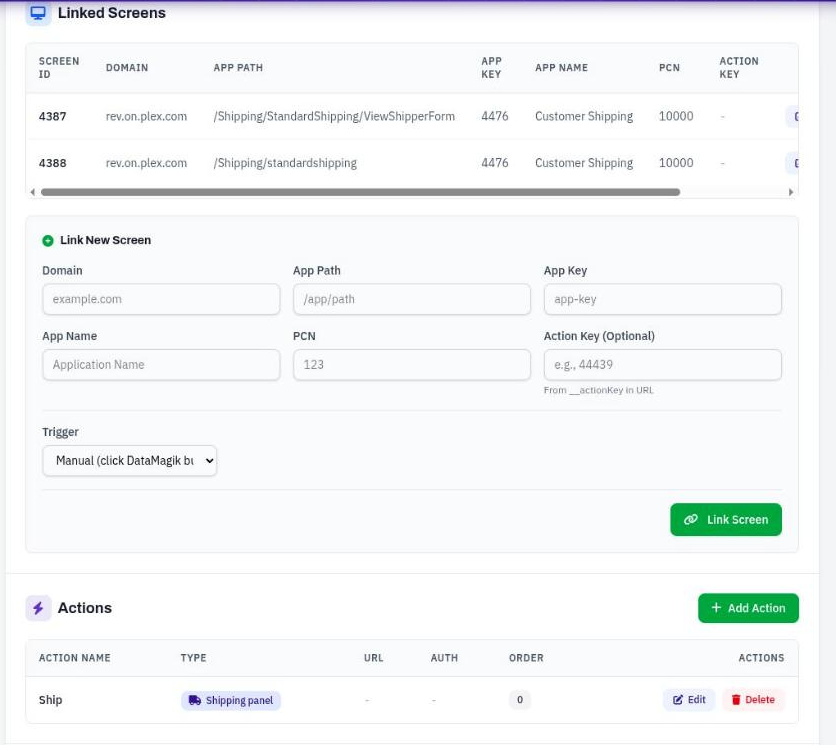
Task: Click rev.on.plex.com in row 4387
Action: tap(146, 116)
